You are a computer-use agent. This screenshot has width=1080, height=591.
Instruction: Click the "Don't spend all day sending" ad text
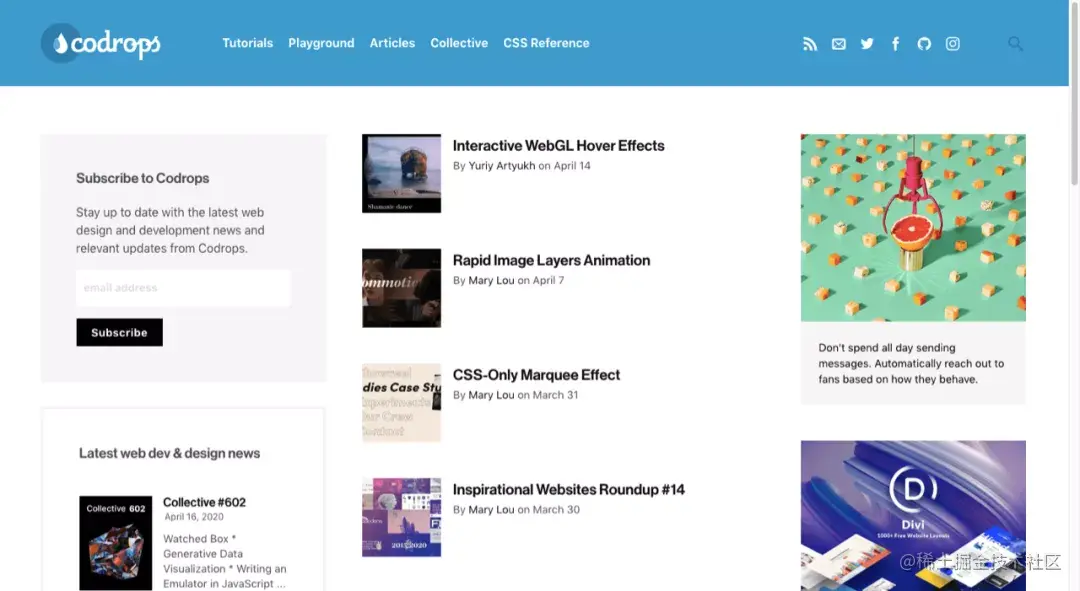point(911,364)
